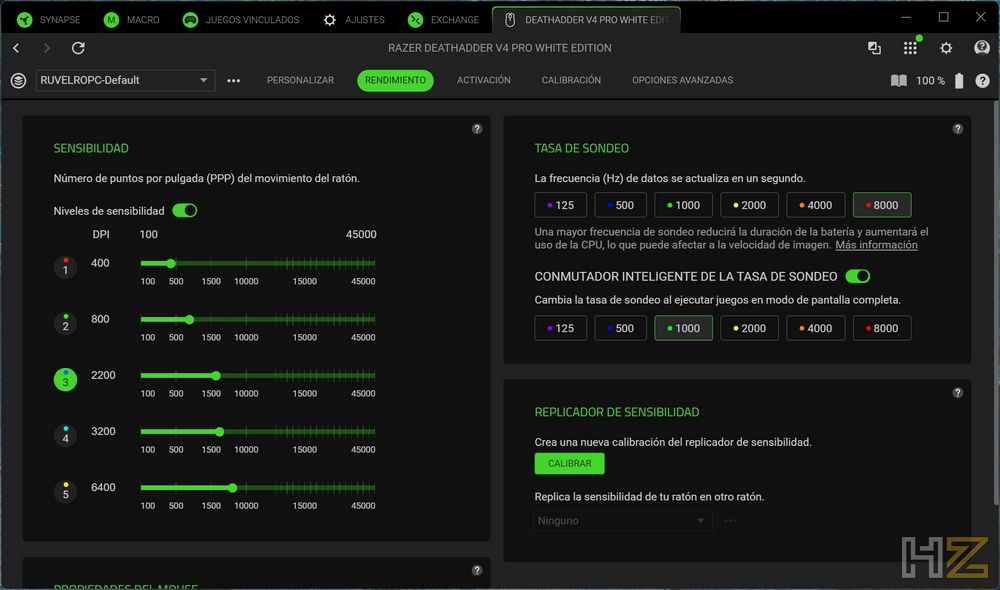
Task: Open settings gear at top right
Action: 946,48
